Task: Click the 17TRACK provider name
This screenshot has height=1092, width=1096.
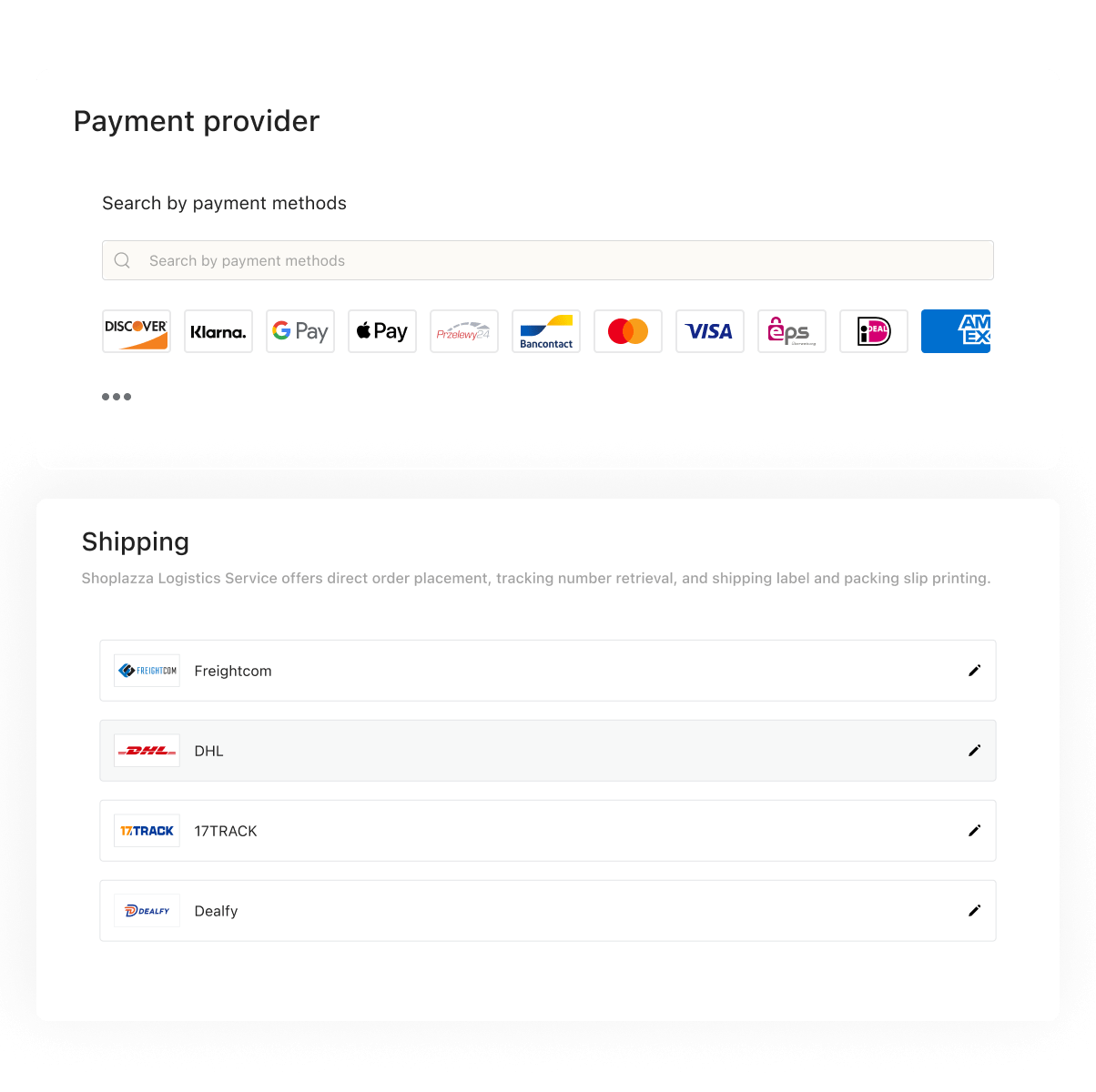Action: [226, 831]
